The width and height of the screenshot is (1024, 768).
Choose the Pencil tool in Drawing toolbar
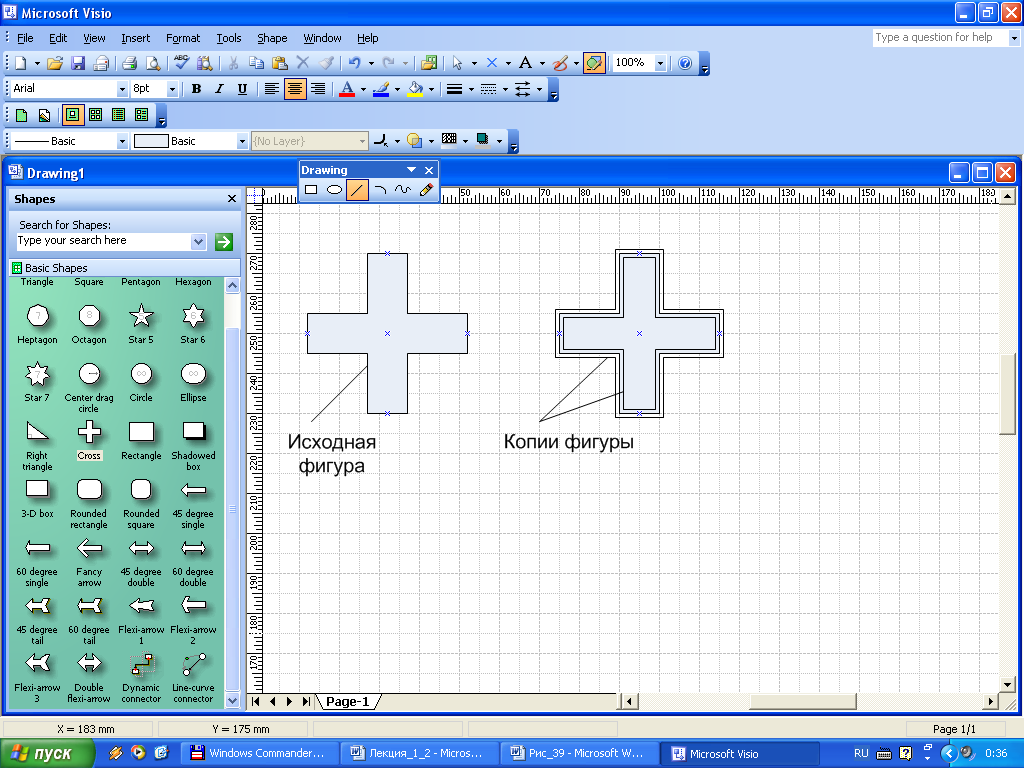(426, 189)
